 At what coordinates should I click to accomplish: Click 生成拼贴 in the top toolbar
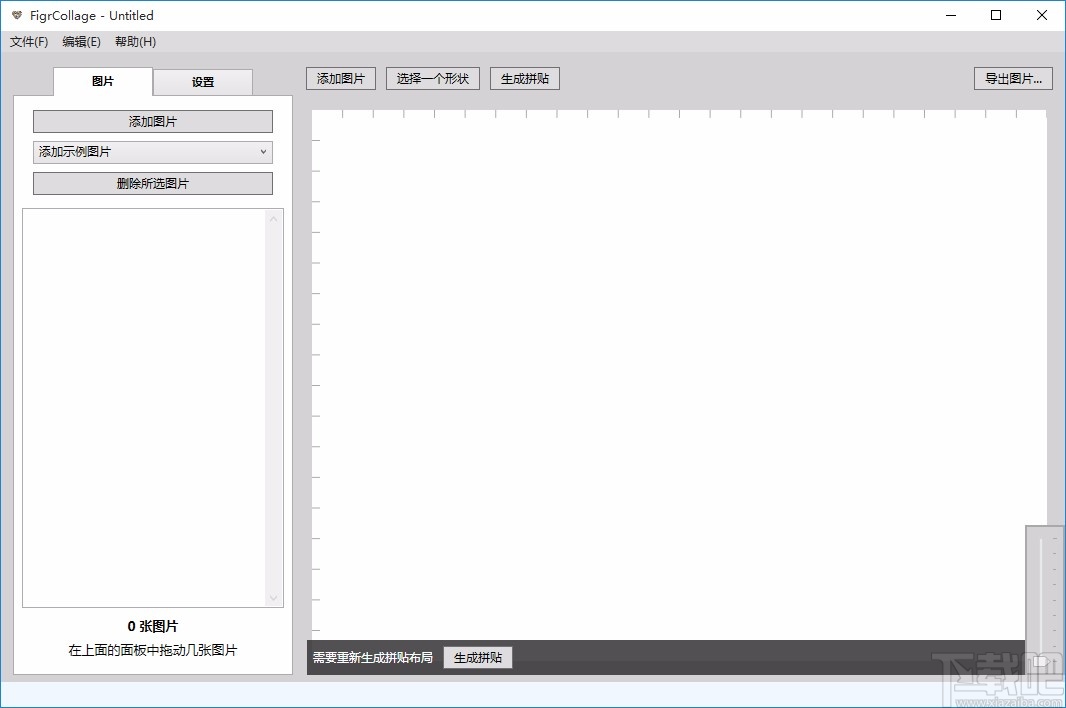click(525, 79)
